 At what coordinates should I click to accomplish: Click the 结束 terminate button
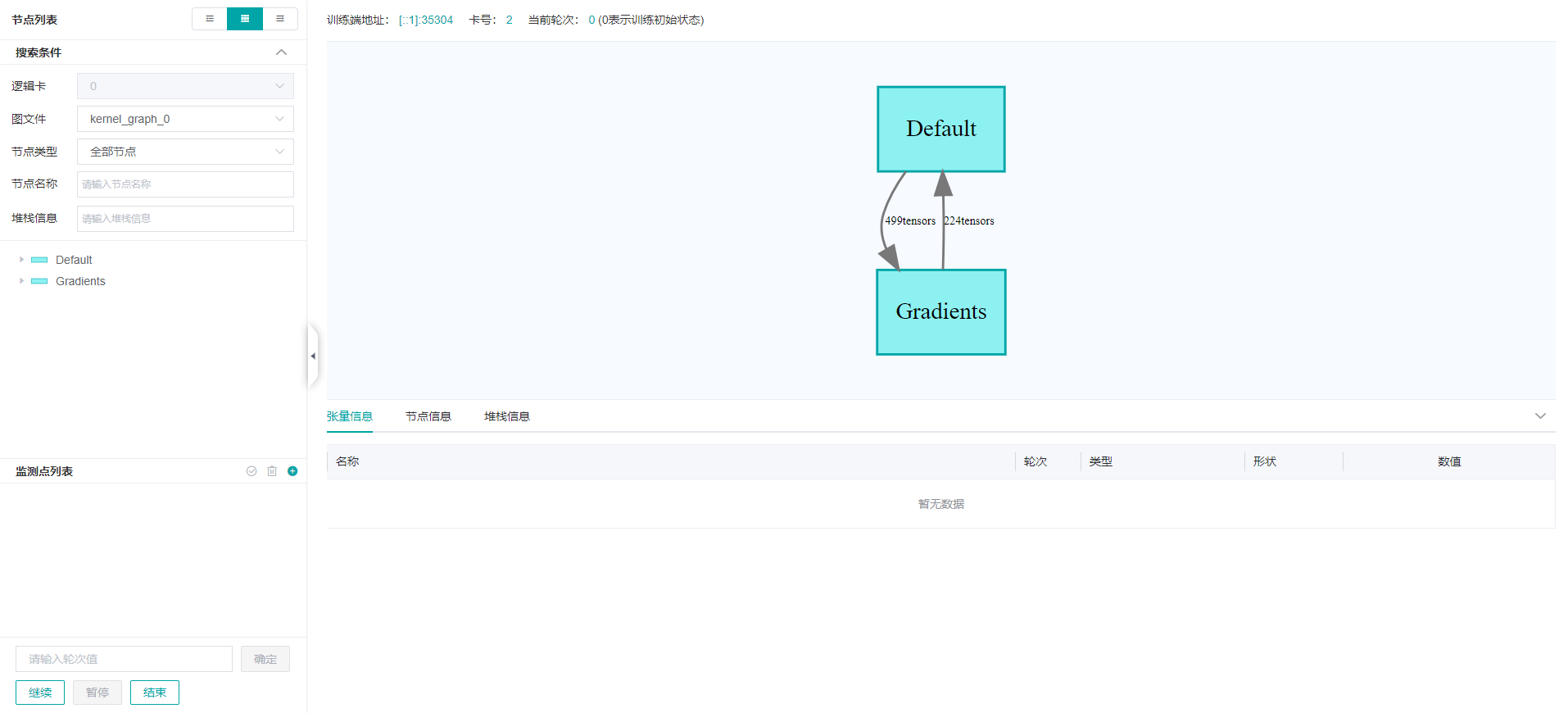pyautogui.click(x=155, y=693)
